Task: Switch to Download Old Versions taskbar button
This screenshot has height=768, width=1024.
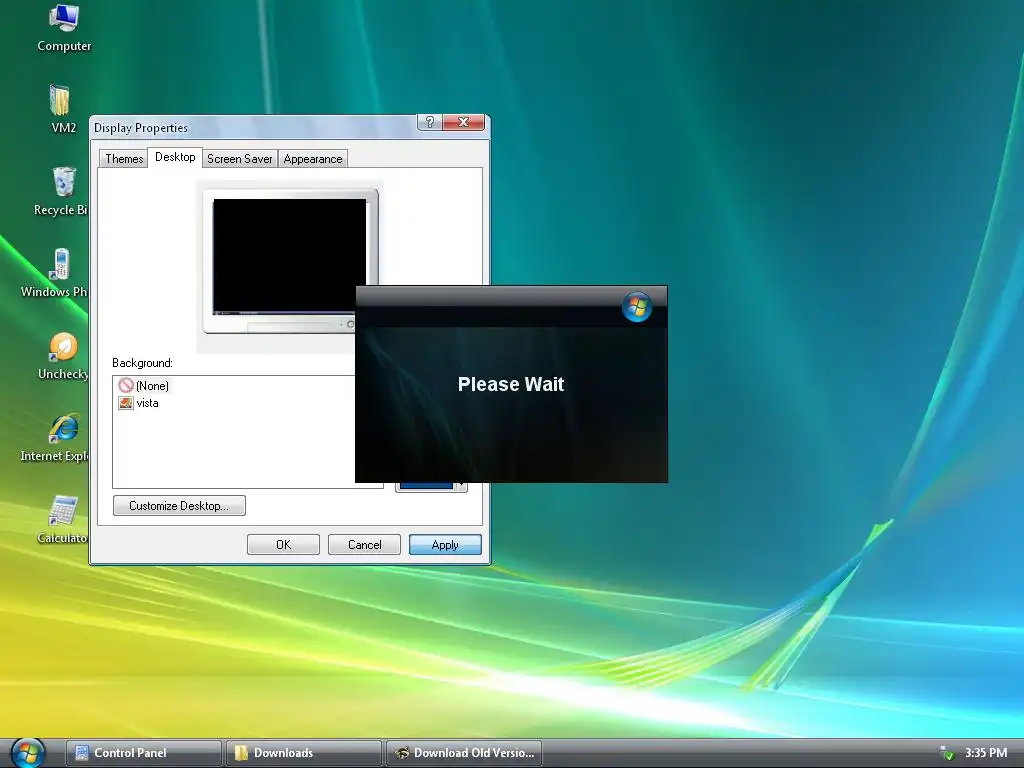Action: tap(464, 753)
